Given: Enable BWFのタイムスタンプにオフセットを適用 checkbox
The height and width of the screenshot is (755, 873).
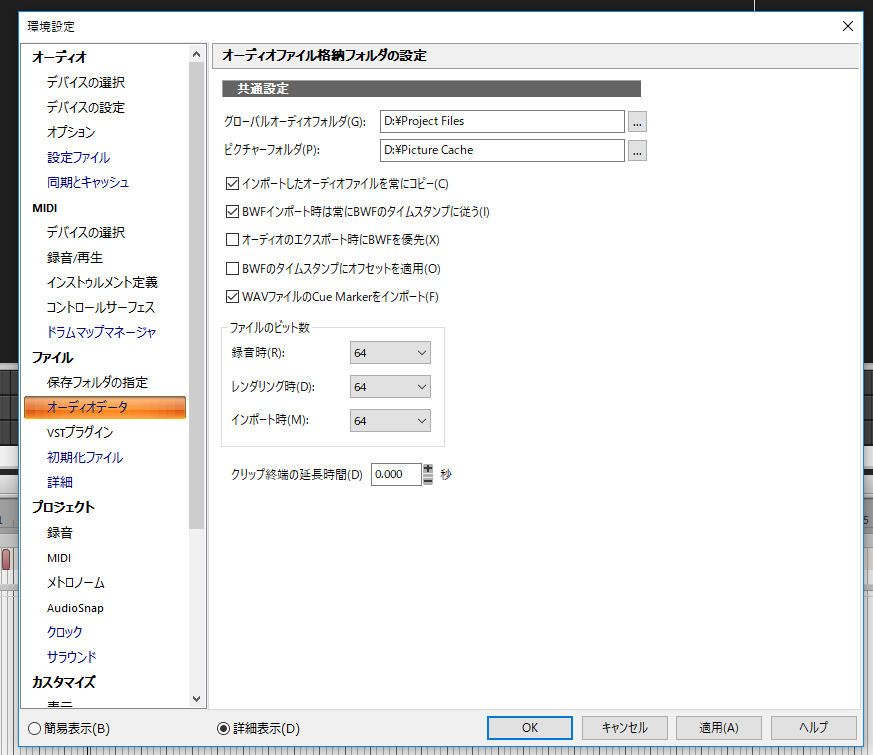Looking at the screenshot, I should (233, 268).
